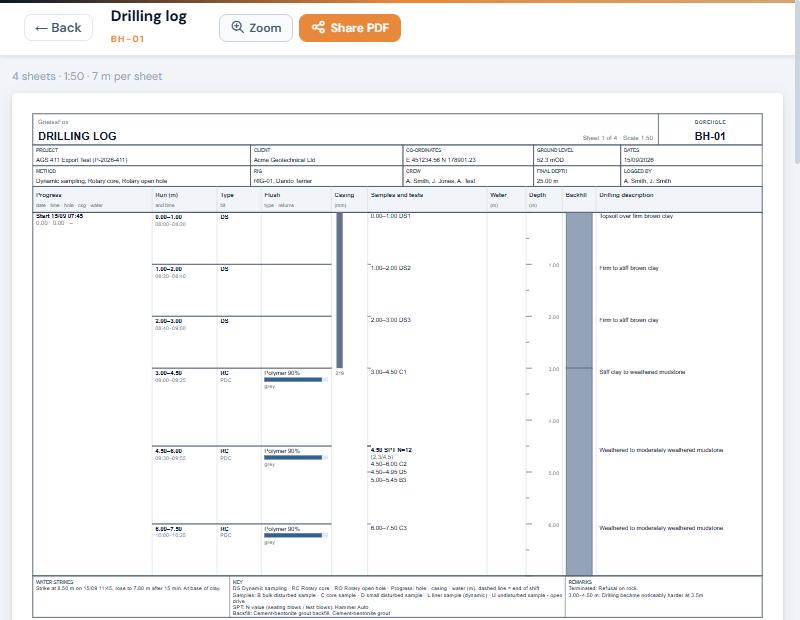Click sample '2.00–3.00 DS3'

click(x=391, y=320)
